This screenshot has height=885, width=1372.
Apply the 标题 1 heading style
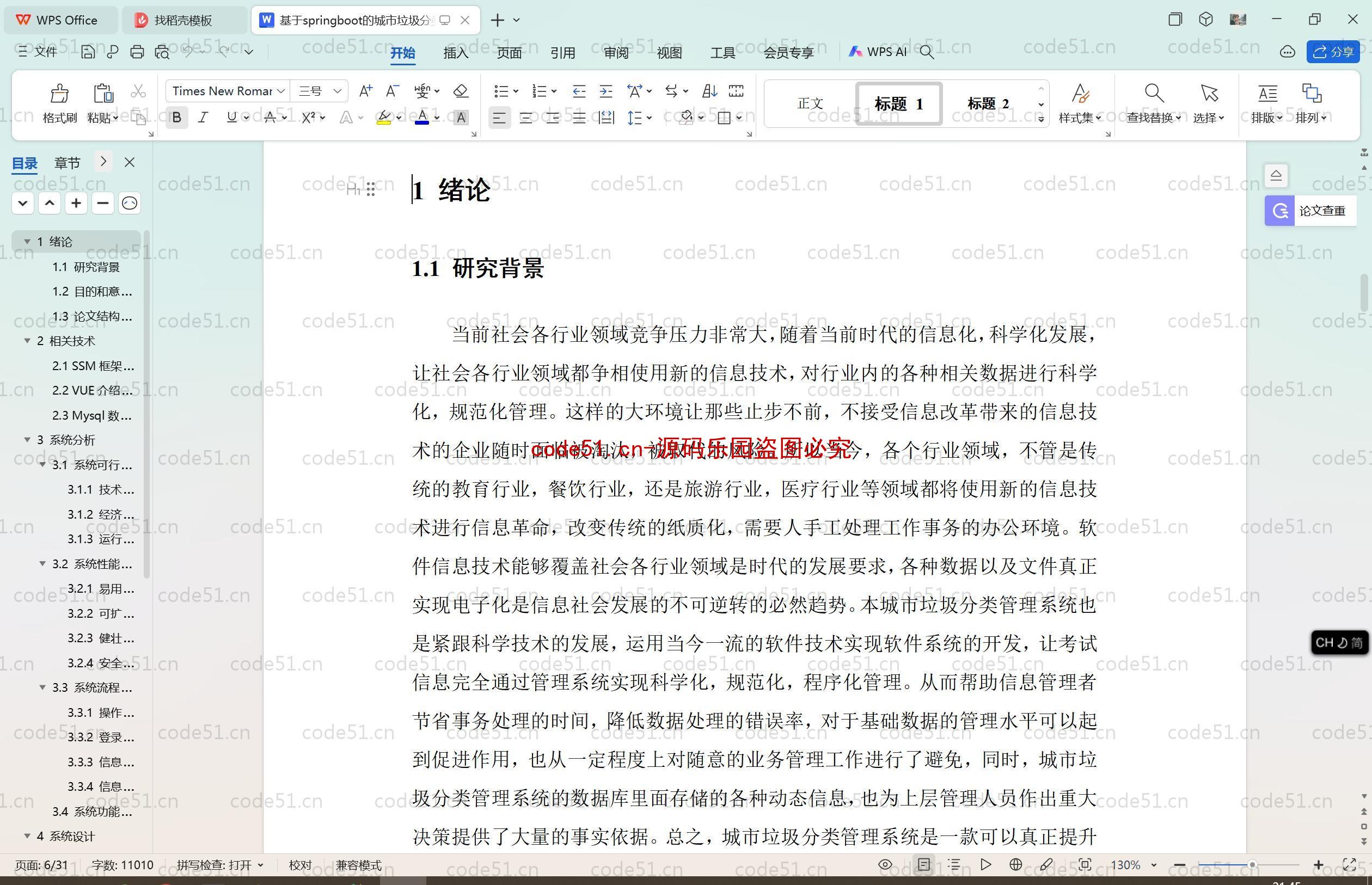899,103
